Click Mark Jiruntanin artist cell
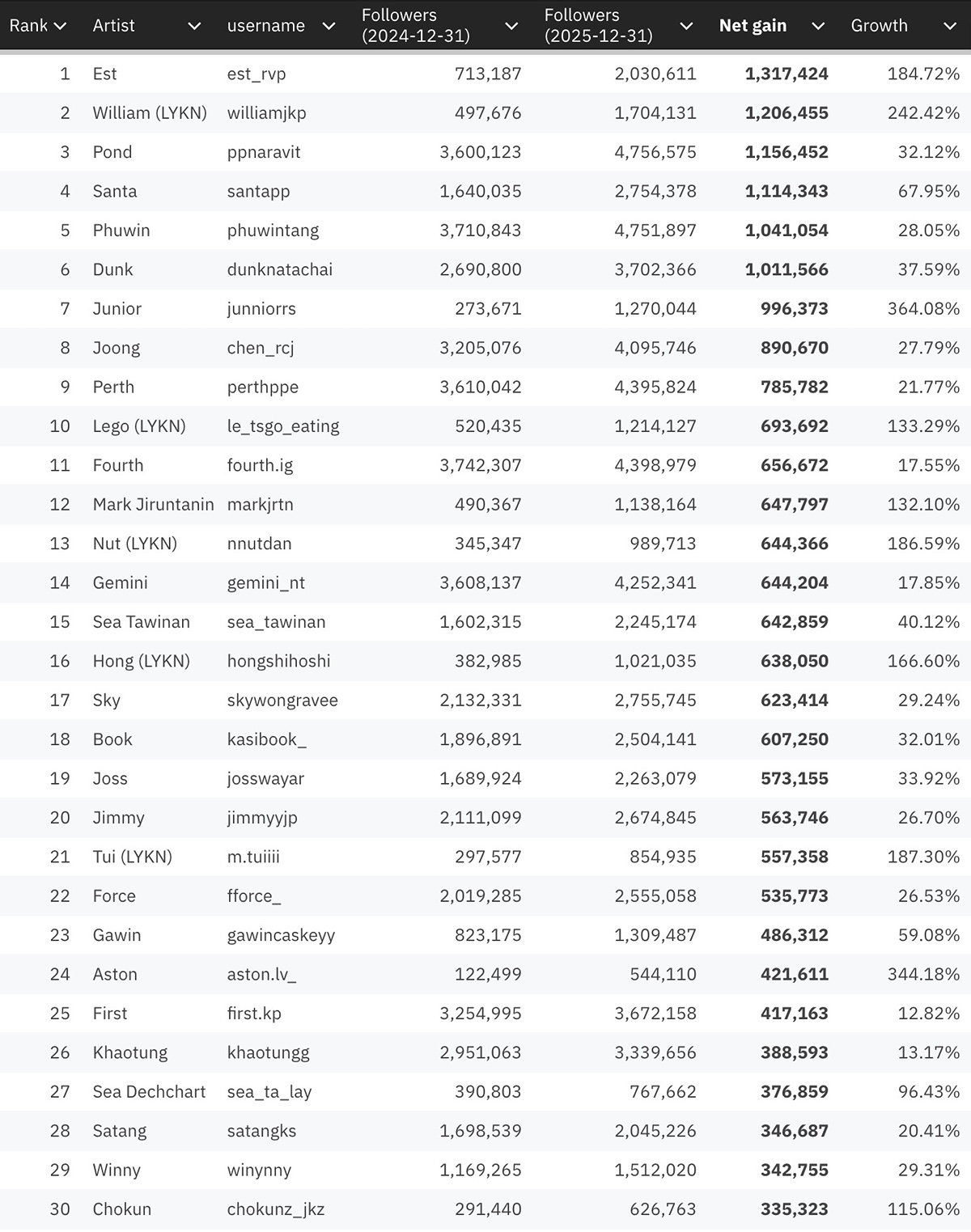Image resolution: width=971 pixels, height=1232 pixels. 153,505
